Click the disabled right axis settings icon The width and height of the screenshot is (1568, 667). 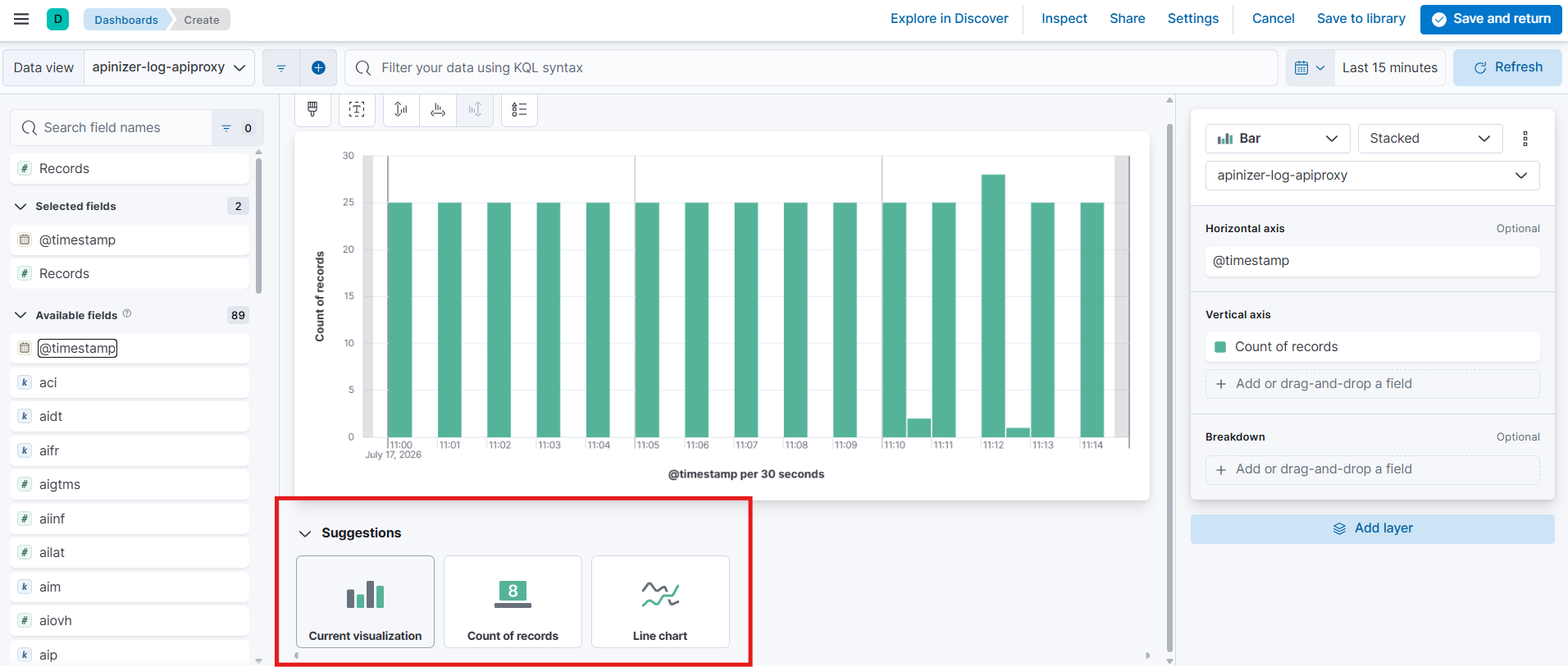pyautogui.click(x=475, y=109)
